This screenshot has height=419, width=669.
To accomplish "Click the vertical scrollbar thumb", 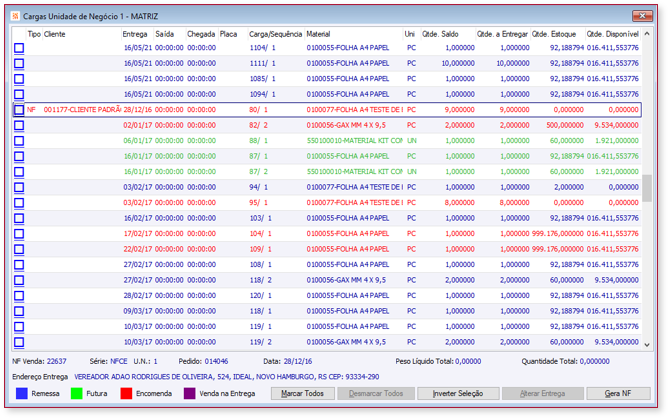I will pos(647,188).
